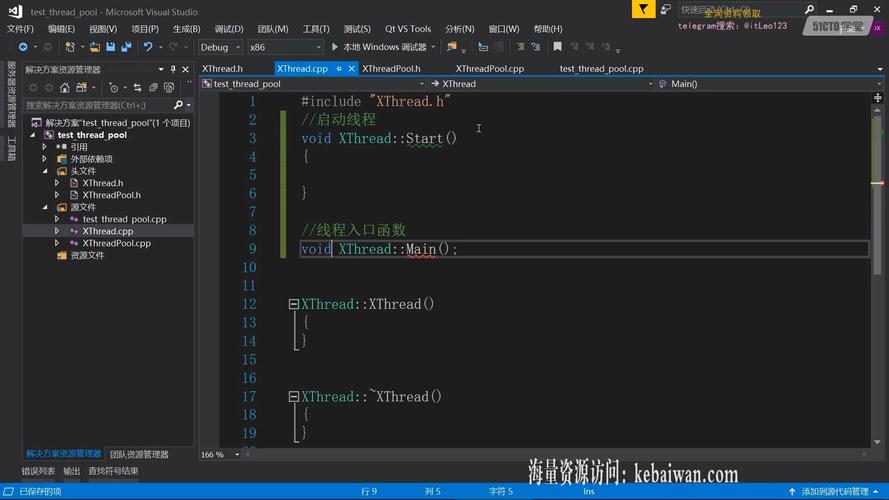Click the split editor plus icon
The width and height of the screenshot is (889, 500).
878,98
